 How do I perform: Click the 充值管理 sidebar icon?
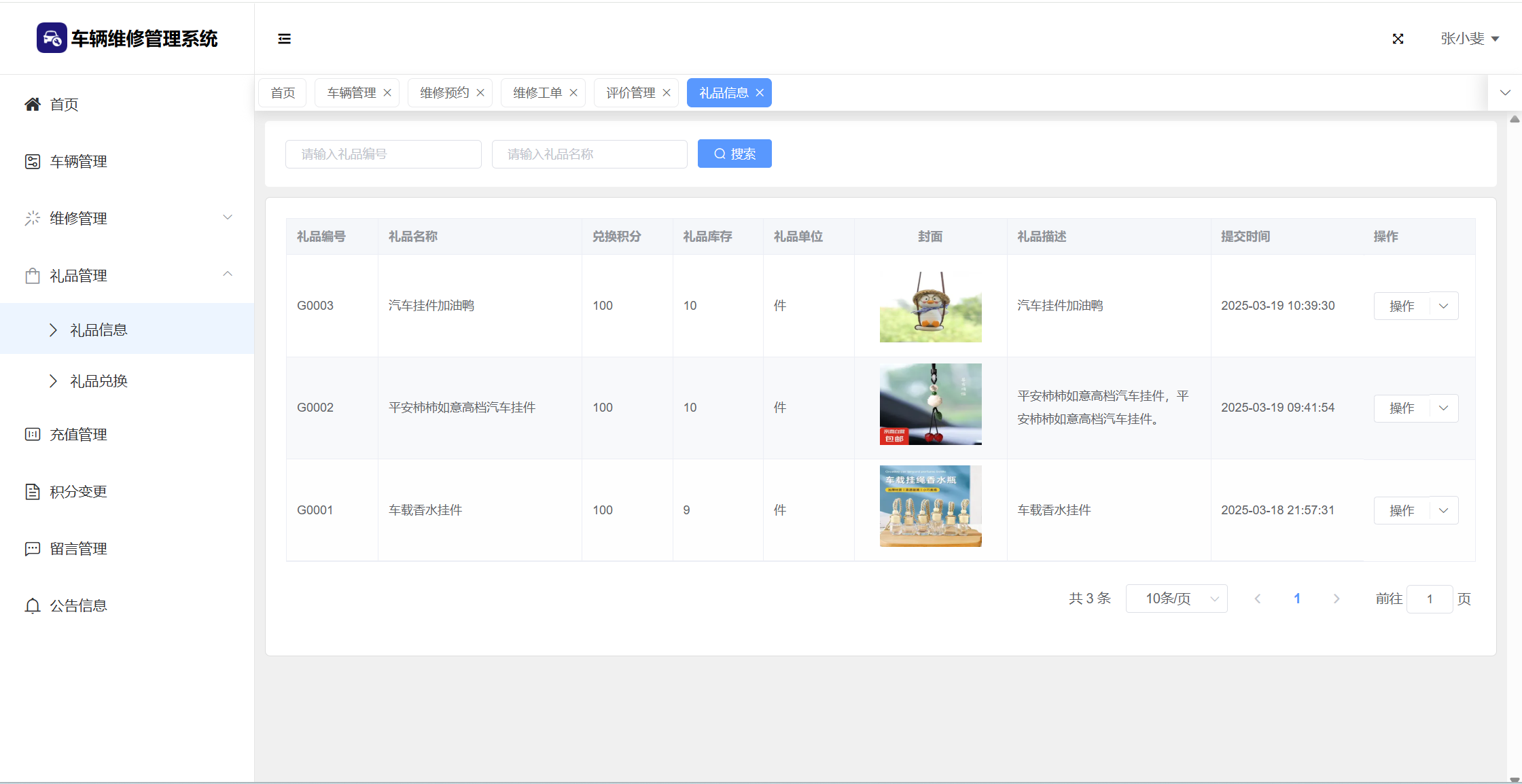tap(32, 434)
